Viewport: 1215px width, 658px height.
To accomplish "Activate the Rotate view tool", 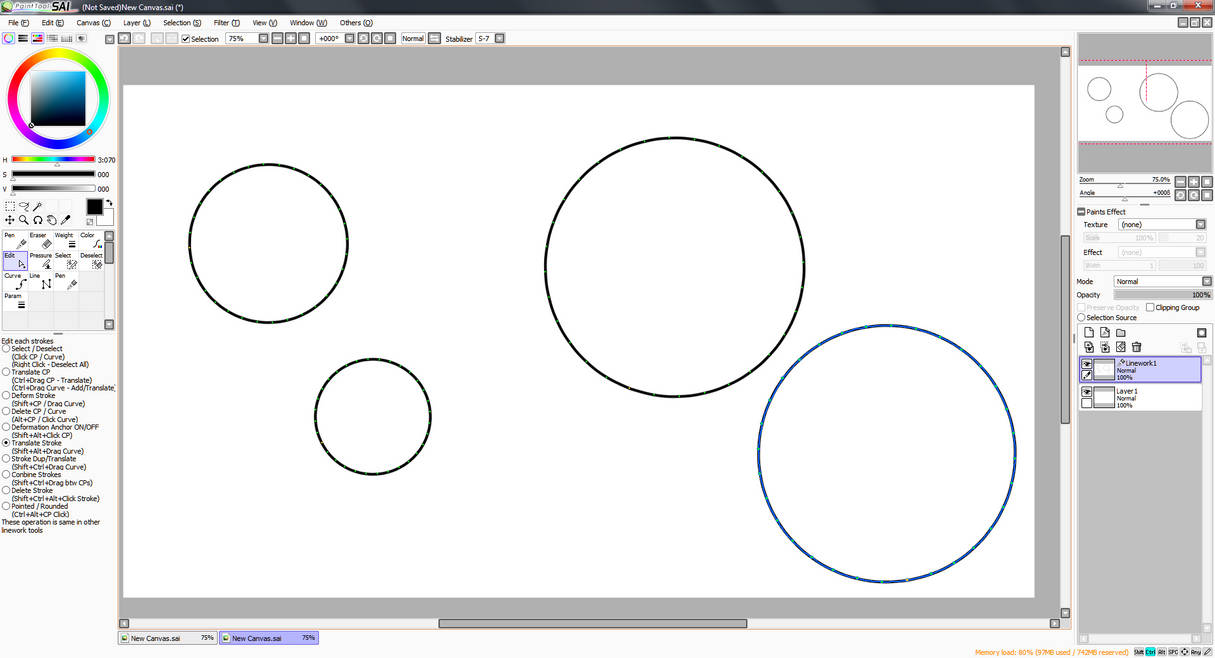I will pyautogui.click(x=38, y=220).
